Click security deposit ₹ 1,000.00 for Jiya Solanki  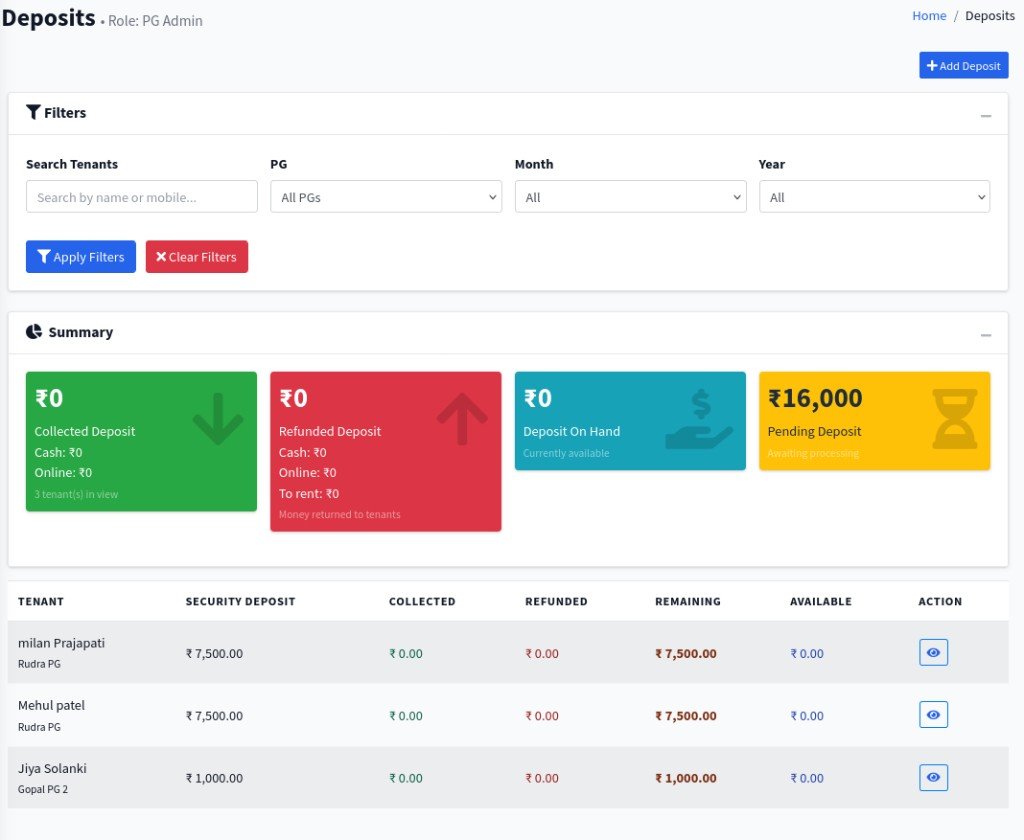(214, 778)
